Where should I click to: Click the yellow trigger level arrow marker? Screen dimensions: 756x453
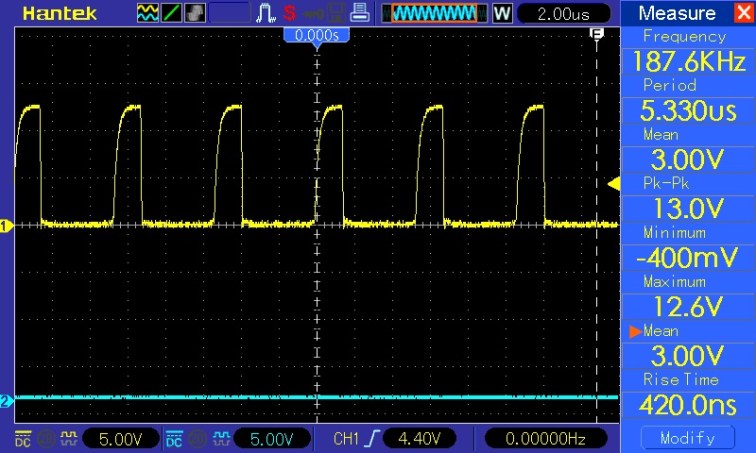click(614, 183)
